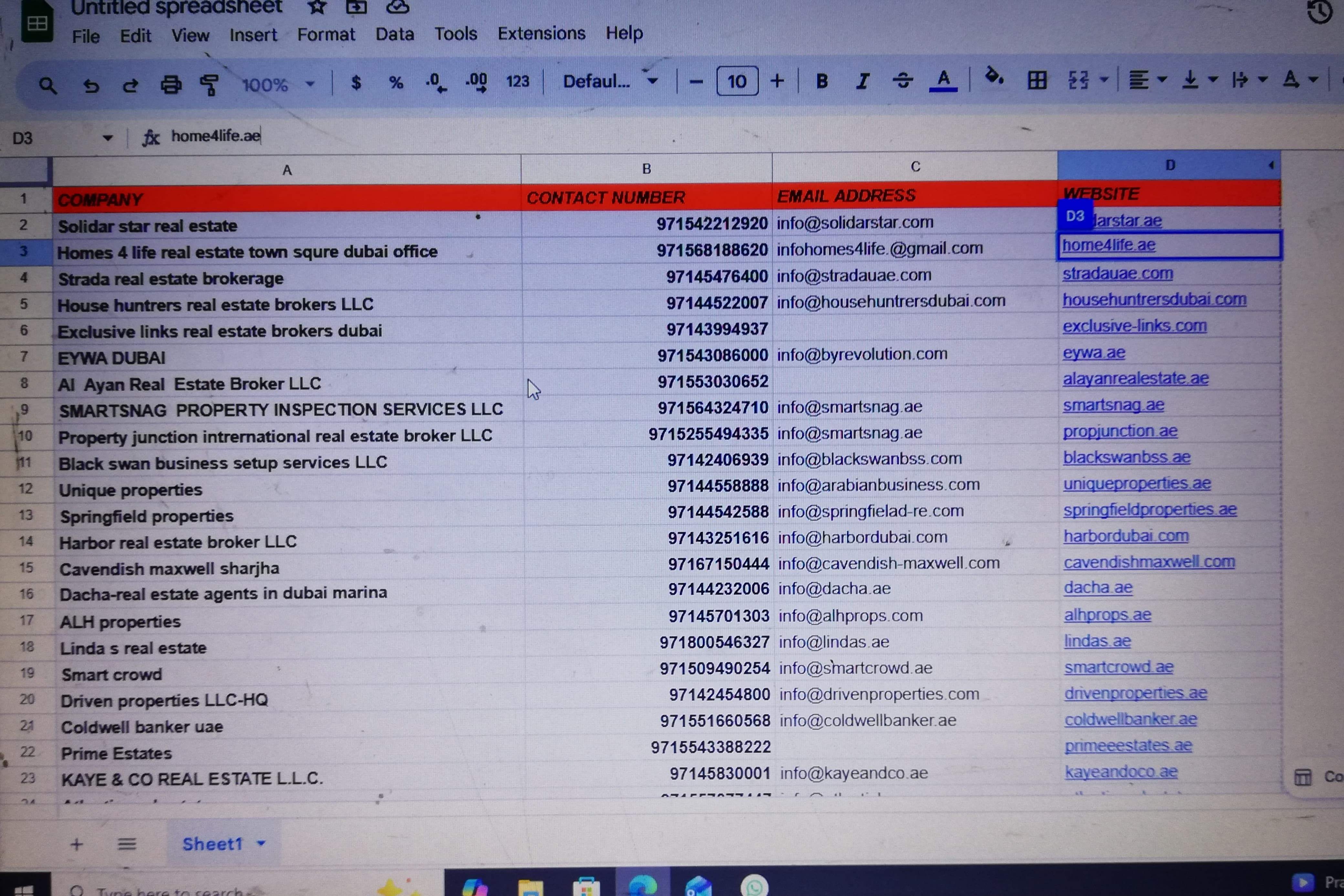Increase font size with plus button
Viewport: 1344px width, 896px height.
pyautogui.click(x=777, y=81)
